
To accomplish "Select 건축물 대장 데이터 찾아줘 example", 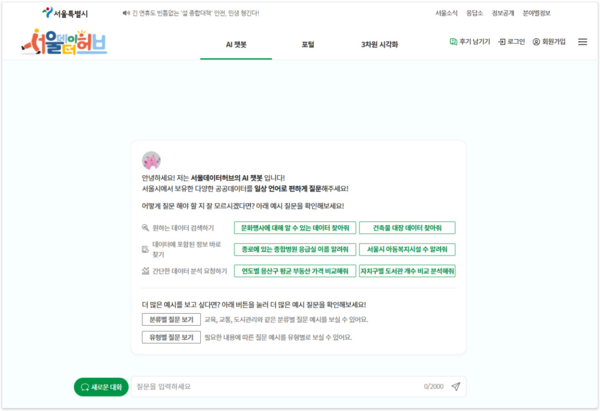I will tap(407, 228).
